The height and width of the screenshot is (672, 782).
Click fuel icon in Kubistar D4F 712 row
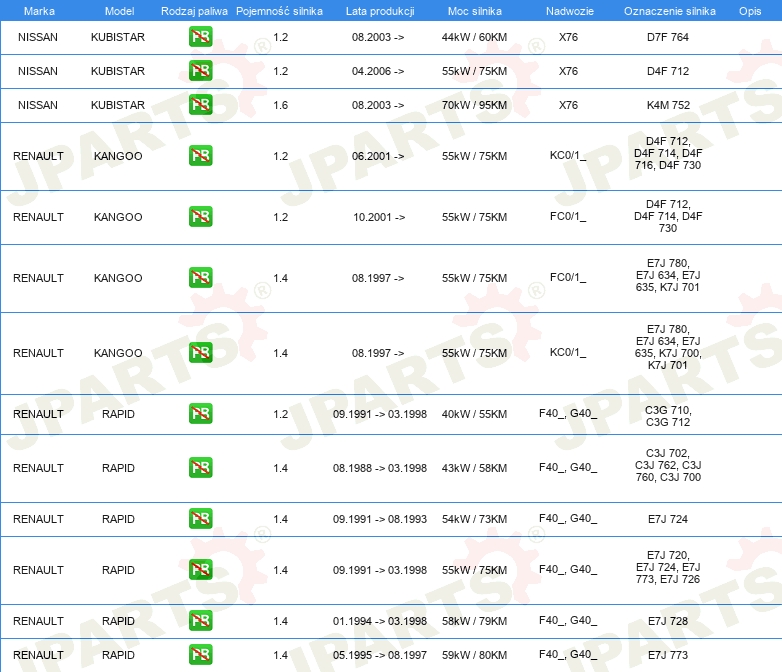coord(200,71)
